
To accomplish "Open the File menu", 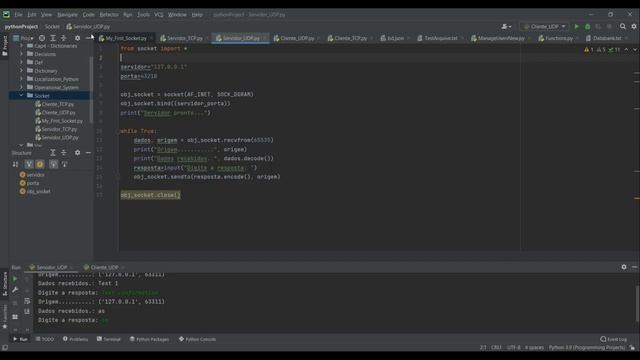I will coord(18,15).
